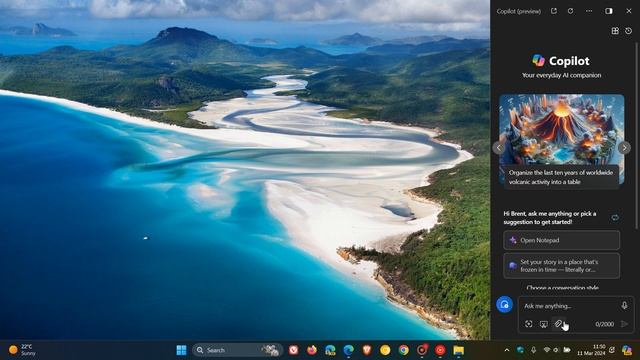Open Edge Dev icon on taskbar

pos(330,350)
